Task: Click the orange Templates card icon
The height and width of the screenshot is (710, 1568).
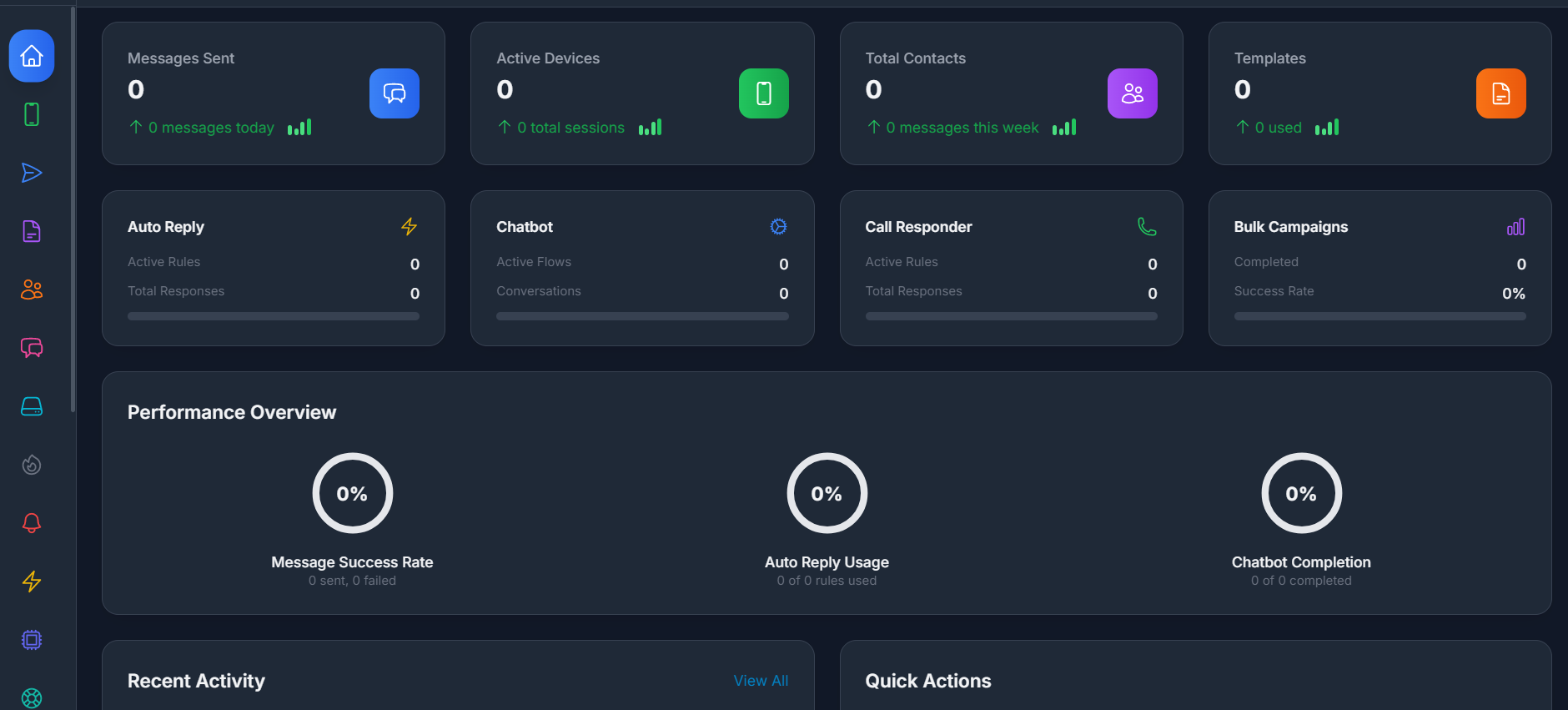Action: 1500,93
